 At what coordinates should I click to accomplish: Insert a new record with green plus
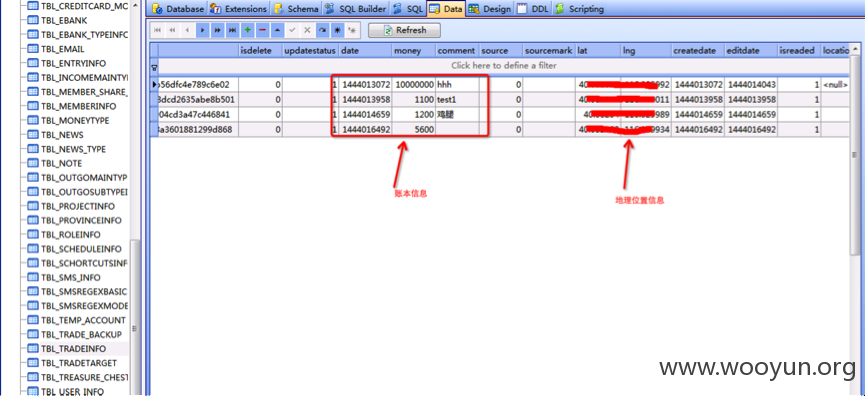pyautogui.click(x=247, y=30)
